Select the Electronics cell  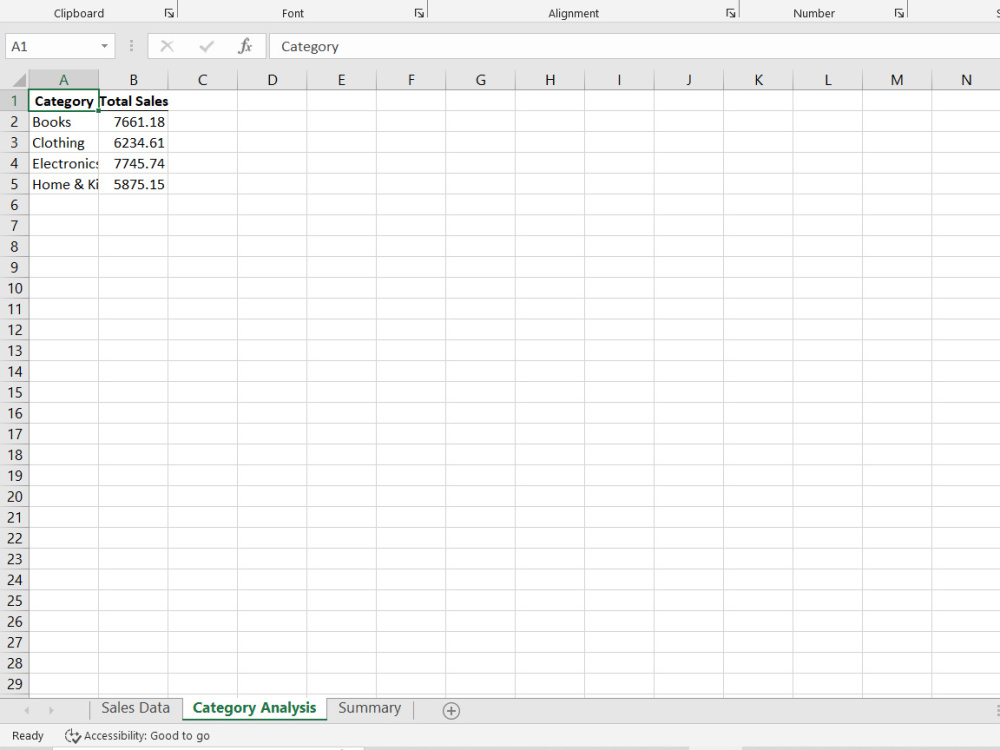63,163
